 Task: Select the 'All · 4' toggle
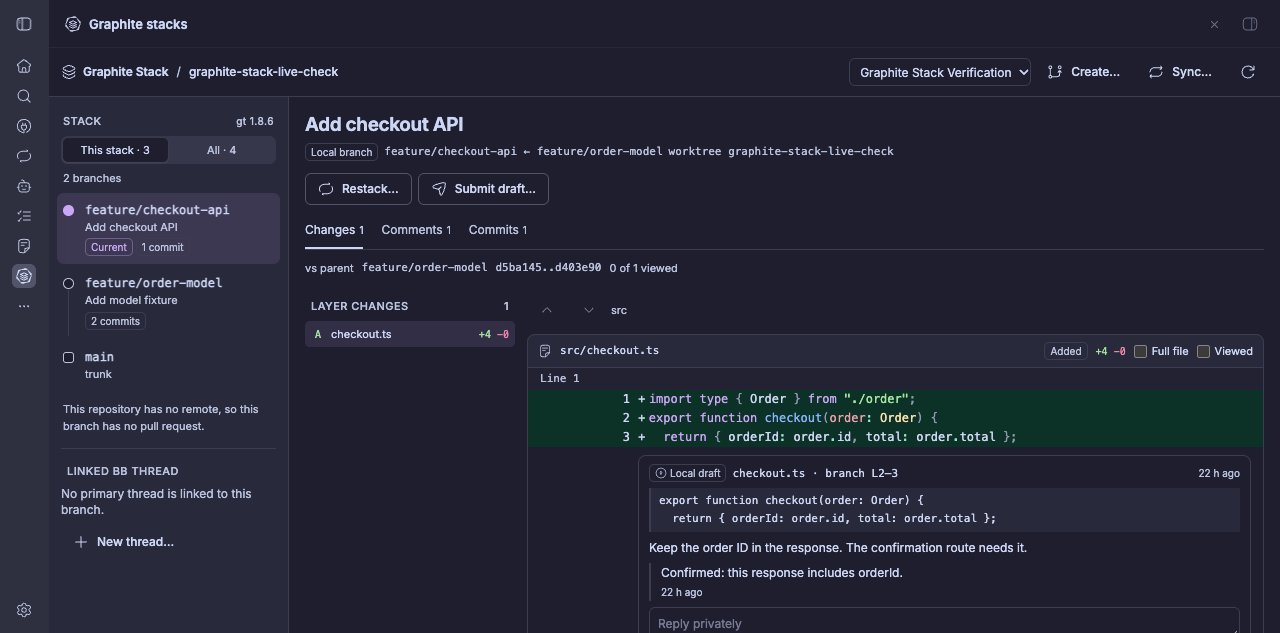click(x=221, y=150)
